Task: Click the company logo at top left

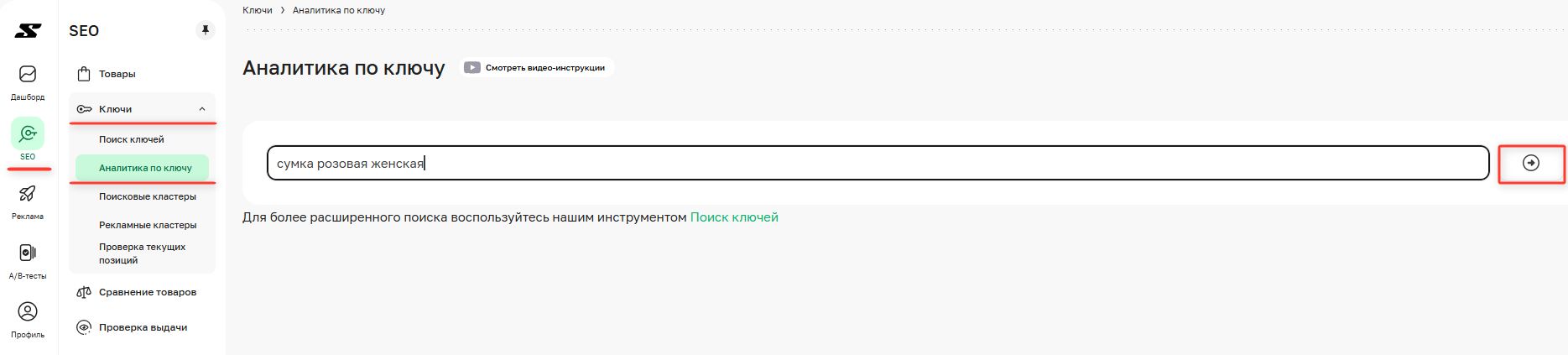Action: point(28,31)
